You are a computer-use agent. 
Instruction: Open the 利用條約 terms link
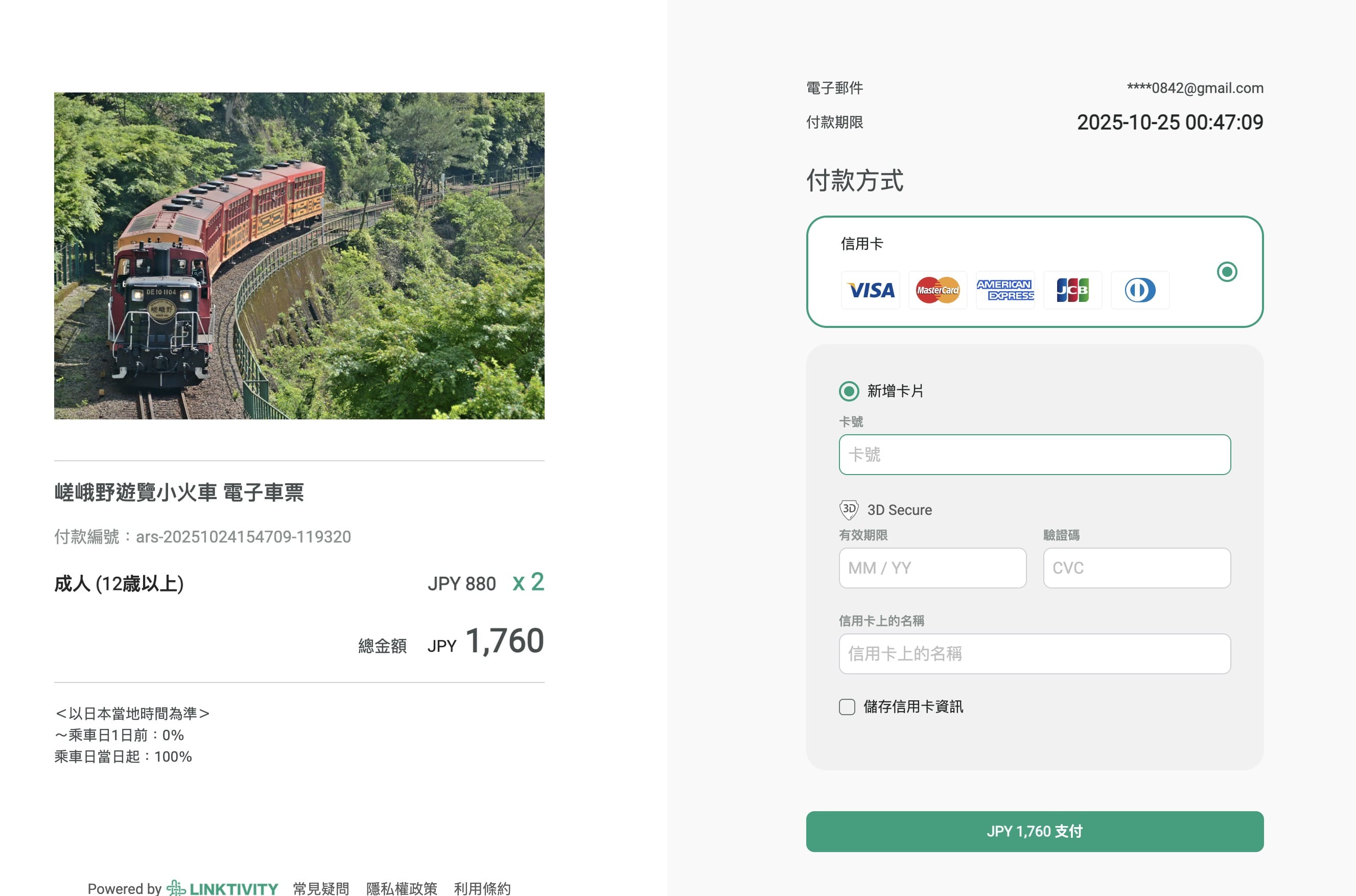482,888
